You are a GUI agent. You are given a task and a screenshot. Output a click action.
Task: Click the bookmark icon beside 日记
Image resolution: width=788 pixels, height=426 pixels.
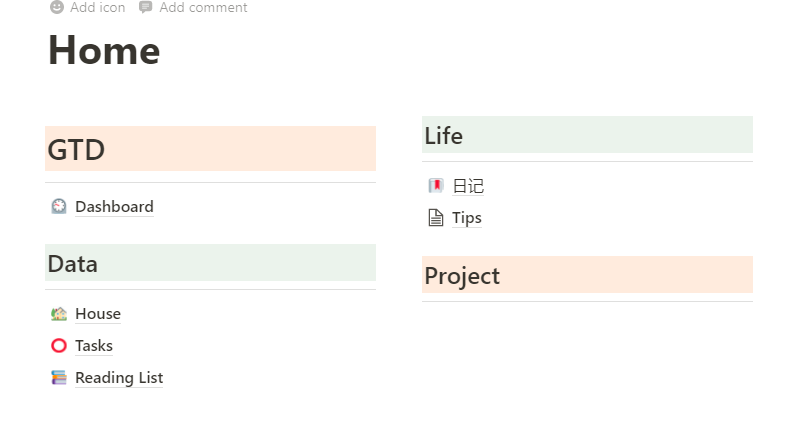(436, 186)
